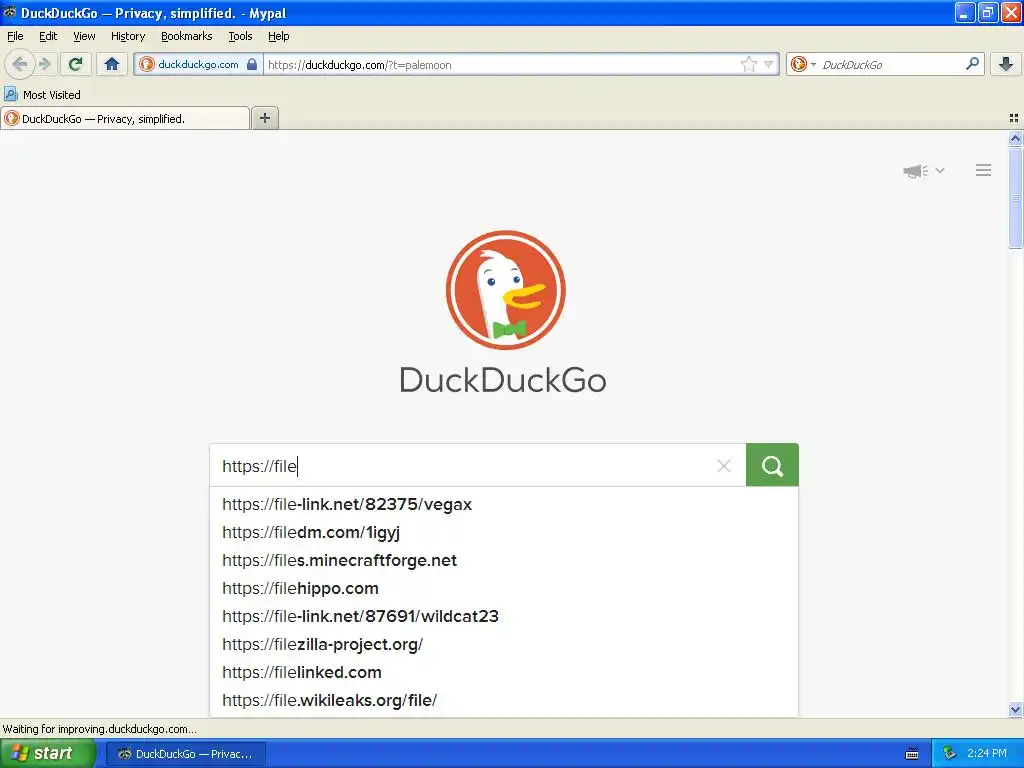Click the DuckDuckGo taskbar window button
1024x768 pixels.
(185, 754)
